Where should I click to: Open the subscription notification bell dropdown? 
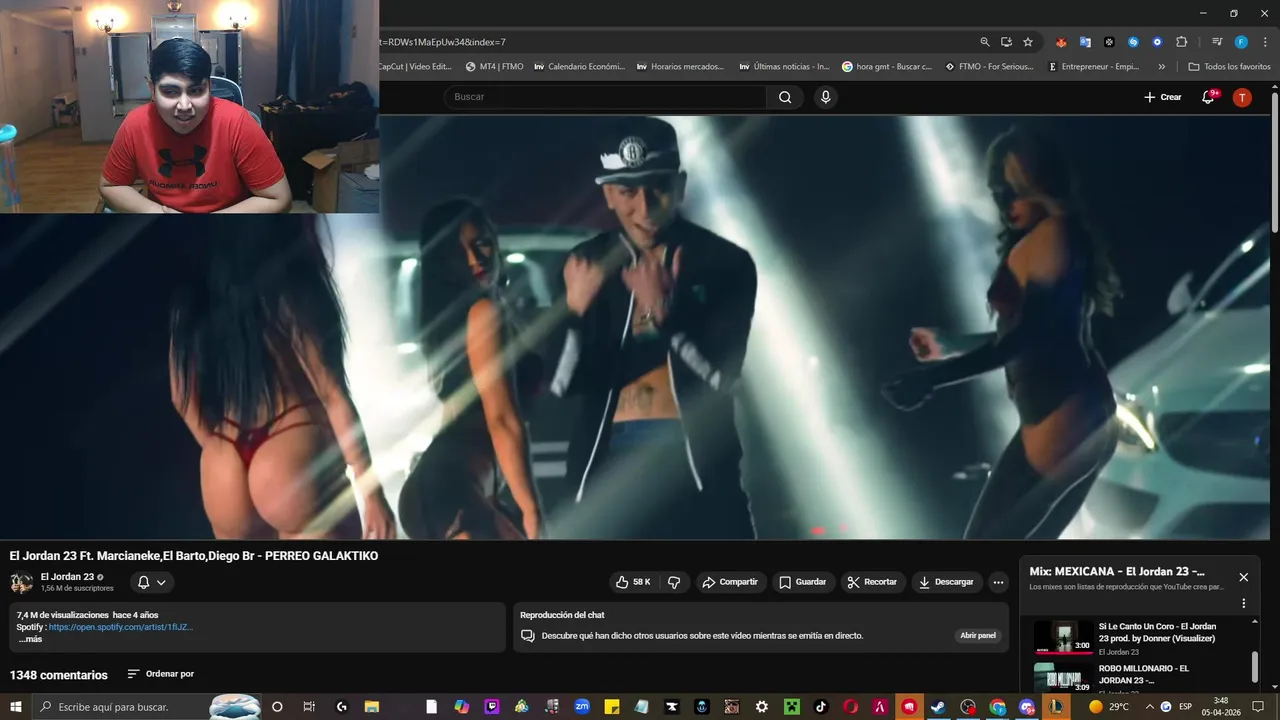point(151,582)
